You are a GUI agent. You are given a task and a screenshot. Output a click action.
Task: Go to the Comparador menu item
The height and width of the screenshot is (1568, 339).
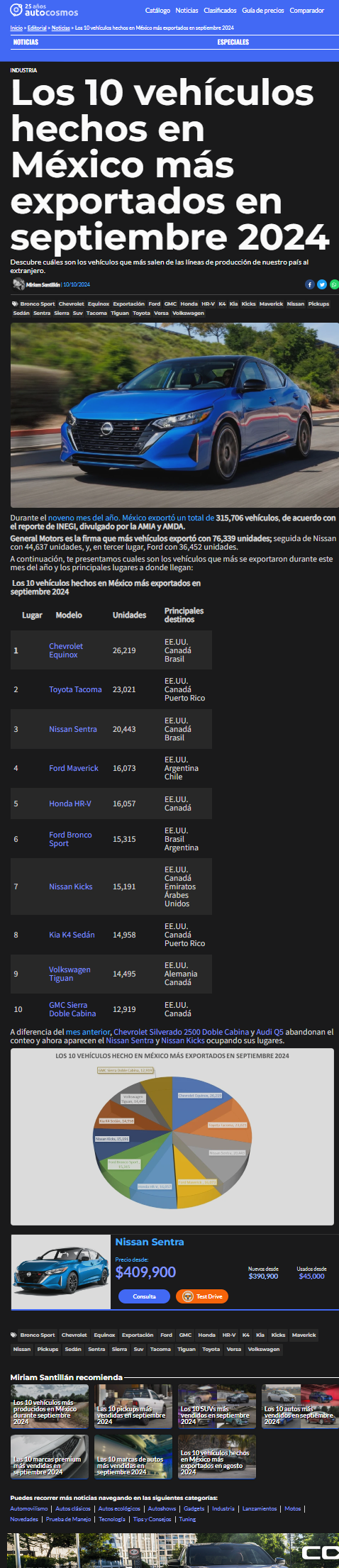[306, 11]
